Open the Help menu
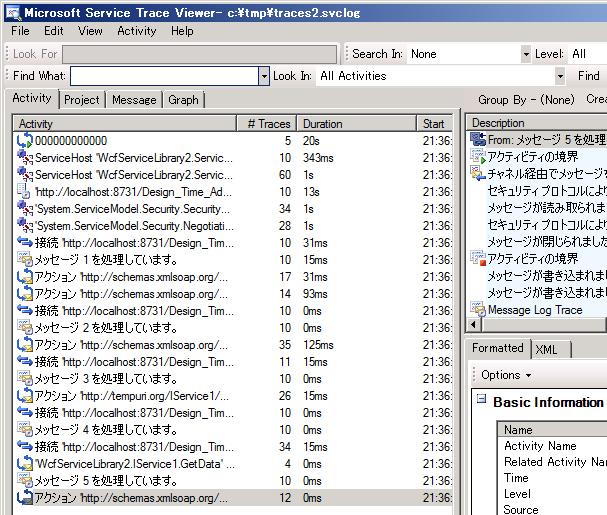 click(182, 31)
